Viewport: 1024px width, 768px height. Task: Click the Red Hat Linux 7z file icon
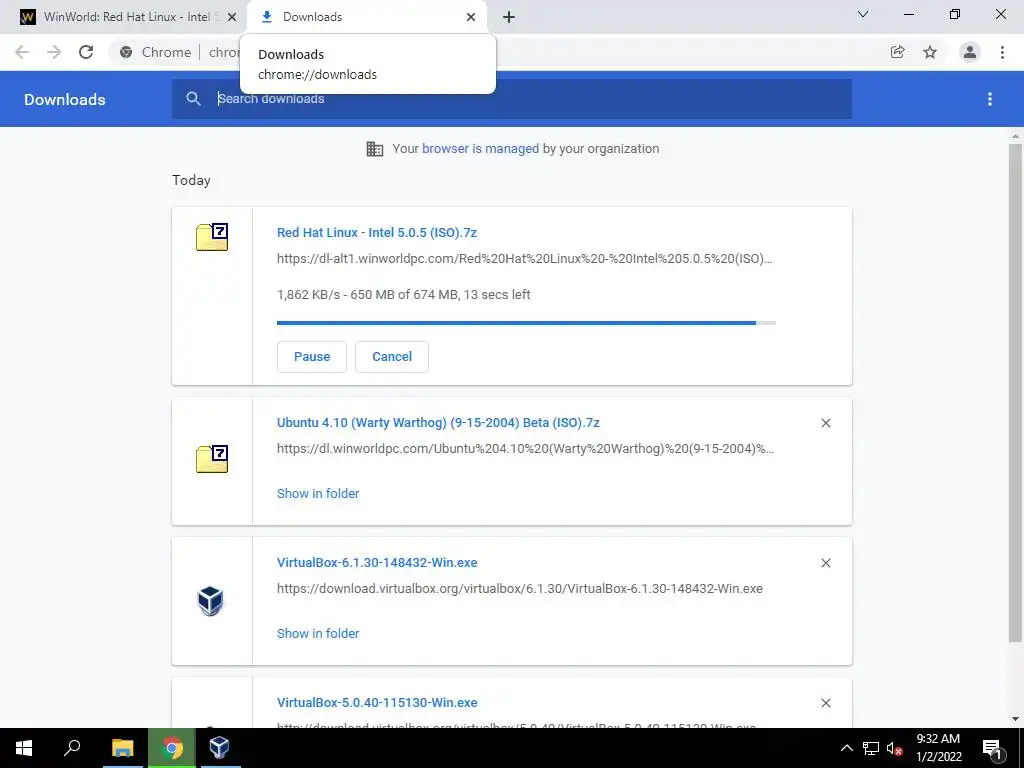(x=212, y=237)
